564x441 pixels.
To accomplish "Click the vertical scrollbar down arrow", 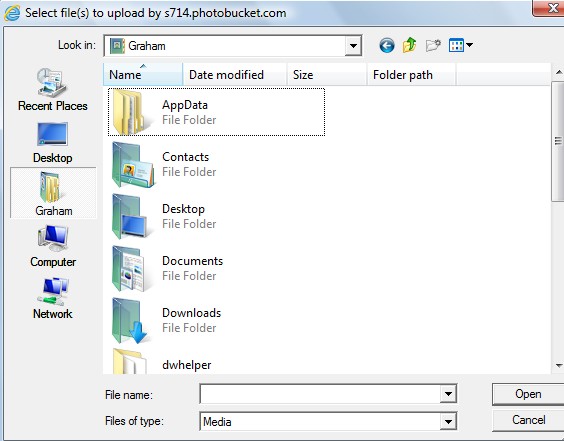I will point(559,366).
